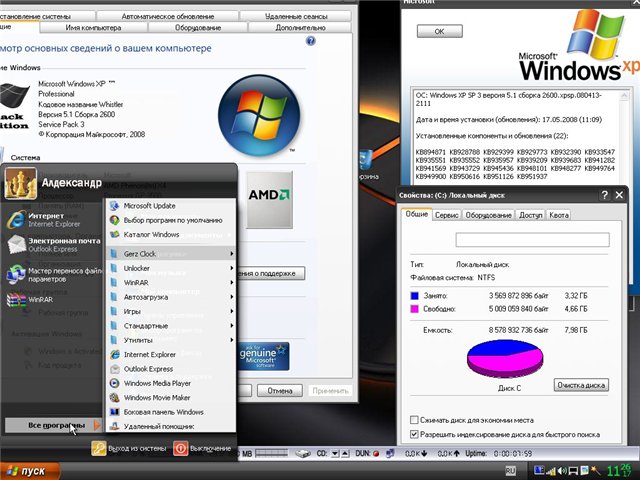Screen dimensions: 640x480
Task: Expand the Unlocker submenu
Action: pyautogui.click(x=171, y=268)
